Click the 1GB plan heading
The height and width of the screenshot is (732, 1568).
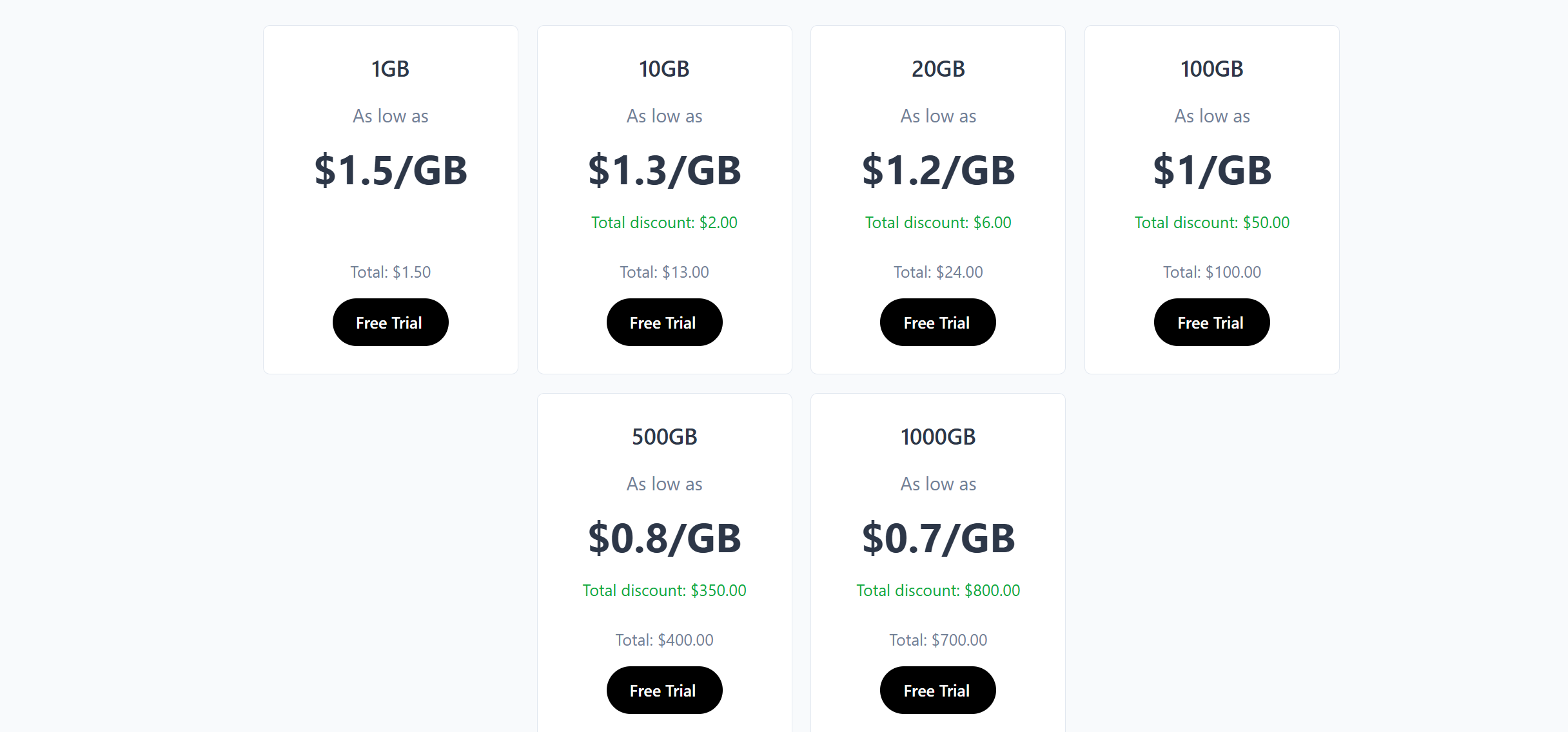point(390,69)
